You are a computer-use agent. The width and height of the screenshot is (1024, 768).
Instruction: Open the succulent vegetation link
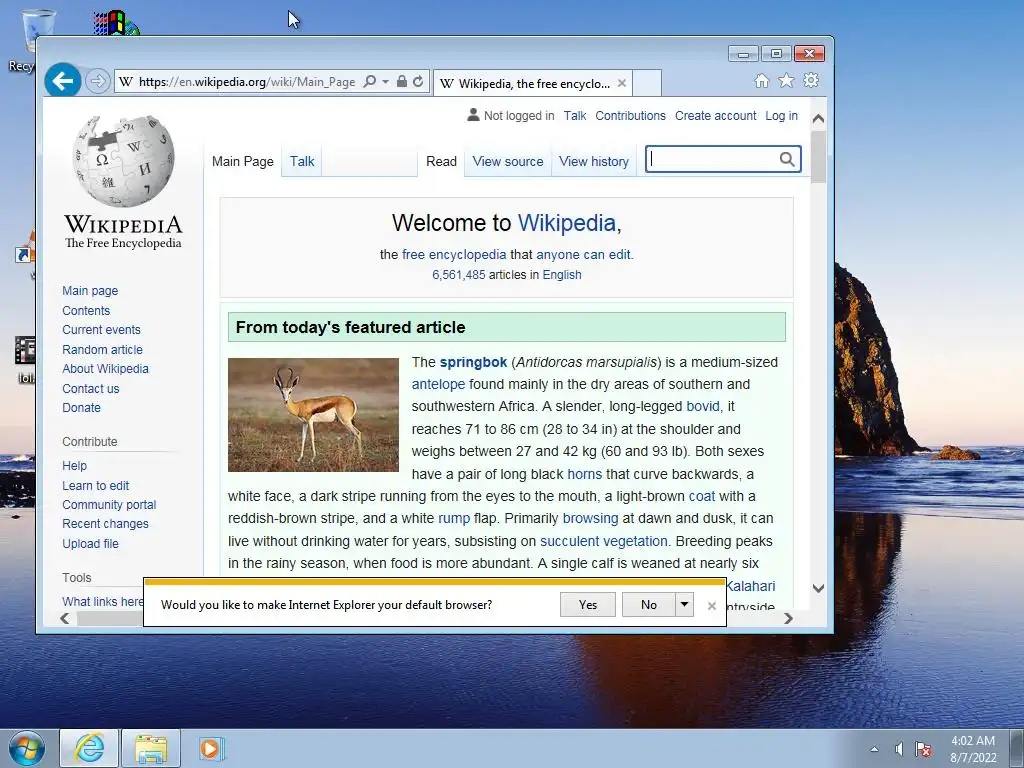(603, 541)
